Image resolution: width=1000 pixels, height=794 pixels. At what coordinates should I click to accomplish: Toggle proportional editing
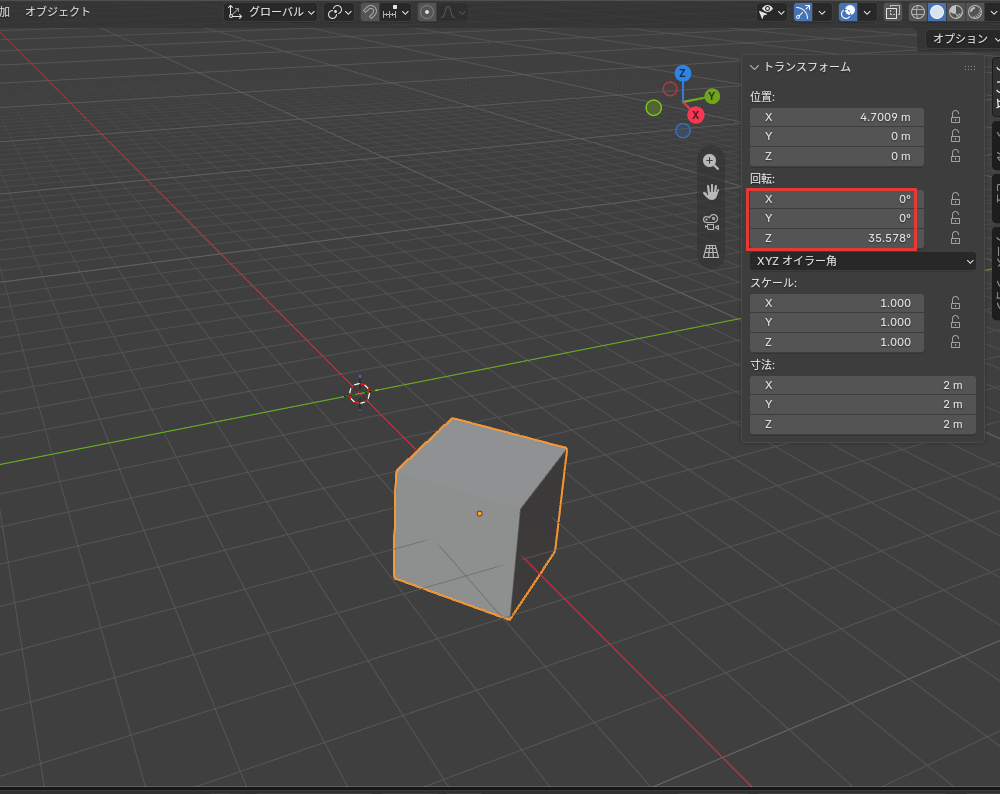pos(427,12)
